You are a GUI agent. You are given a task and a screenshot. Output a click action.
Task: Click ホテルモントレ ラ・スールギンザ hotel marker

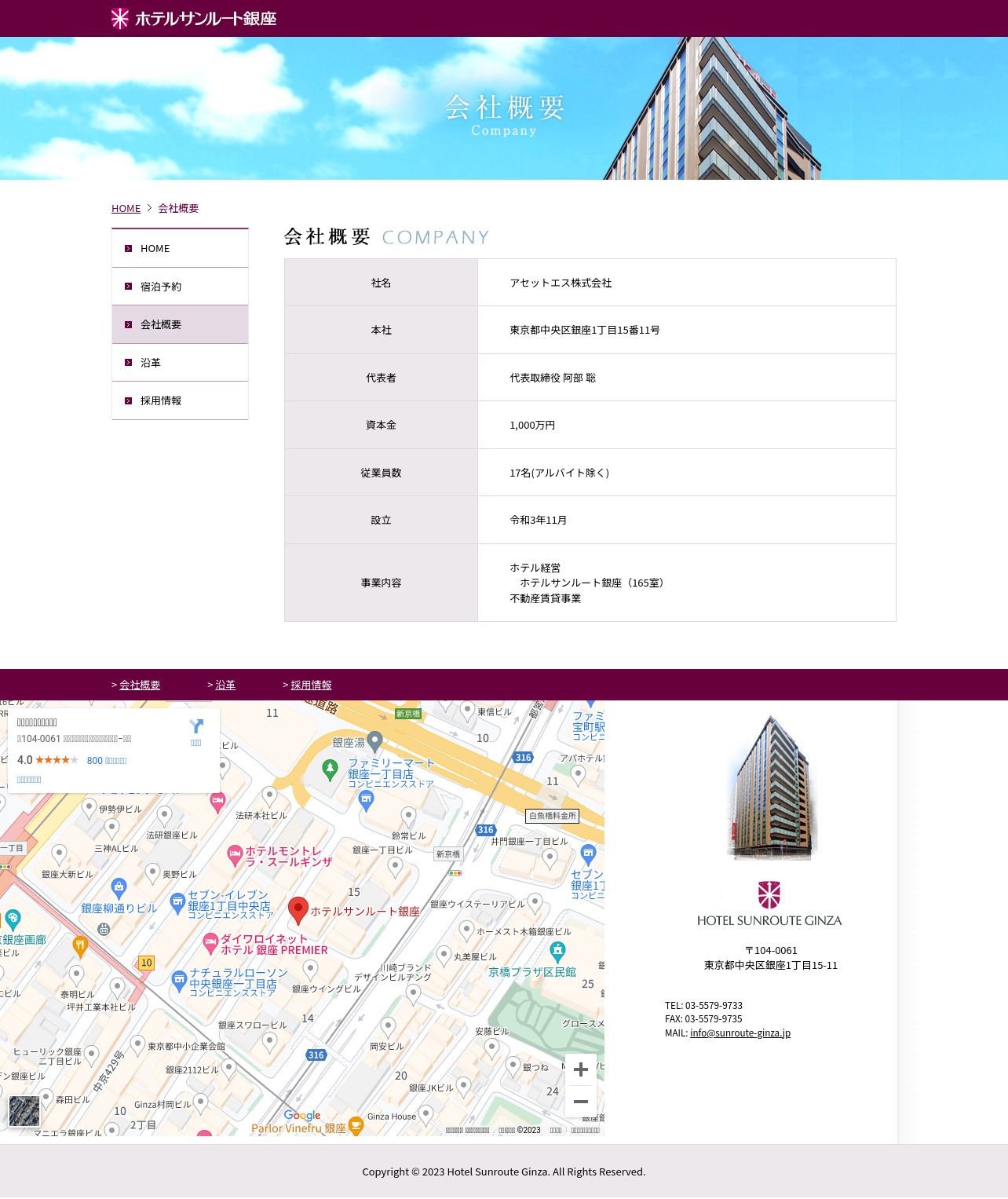point(235,855)
